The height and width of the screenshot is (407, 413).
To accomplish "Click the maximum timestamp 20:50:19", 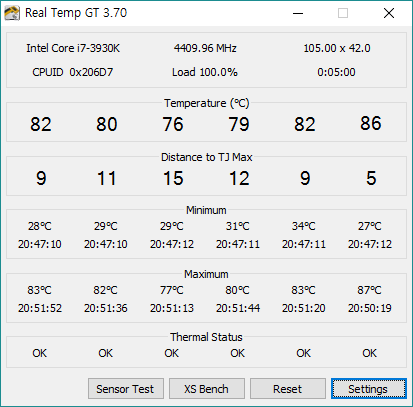I will click(370, 308).
